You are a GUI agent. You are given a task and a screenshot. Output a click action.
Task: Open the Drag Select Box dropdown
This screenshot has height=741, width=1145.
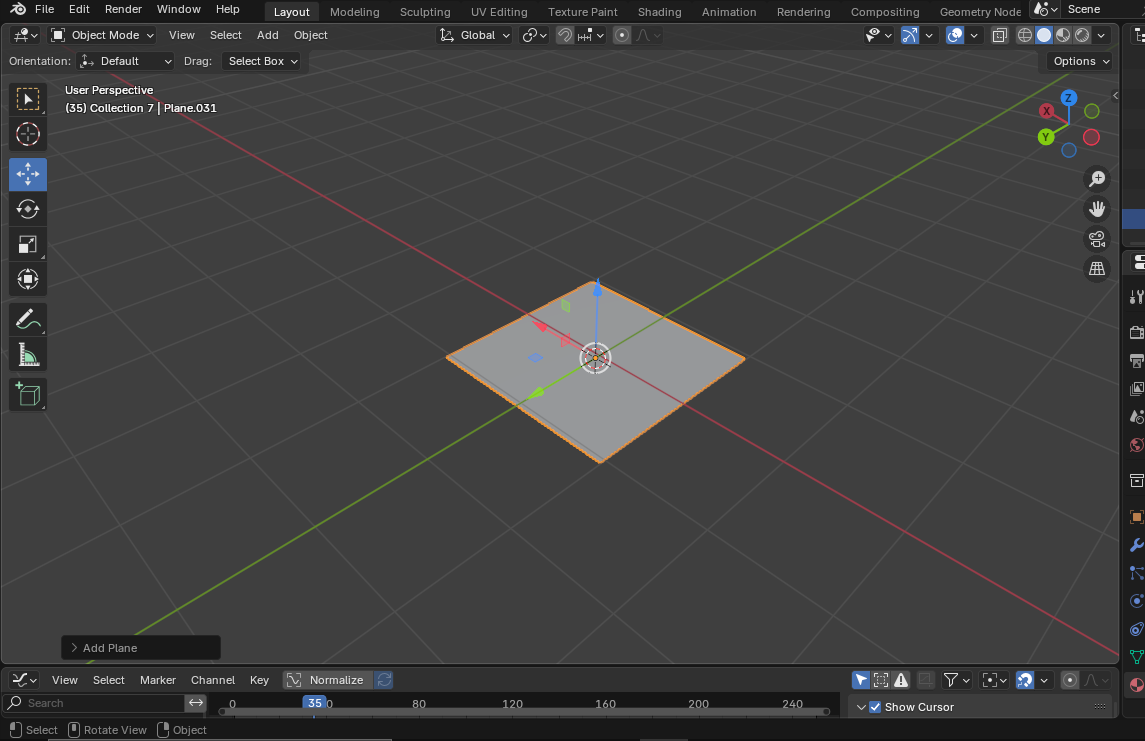coord(262,61)
